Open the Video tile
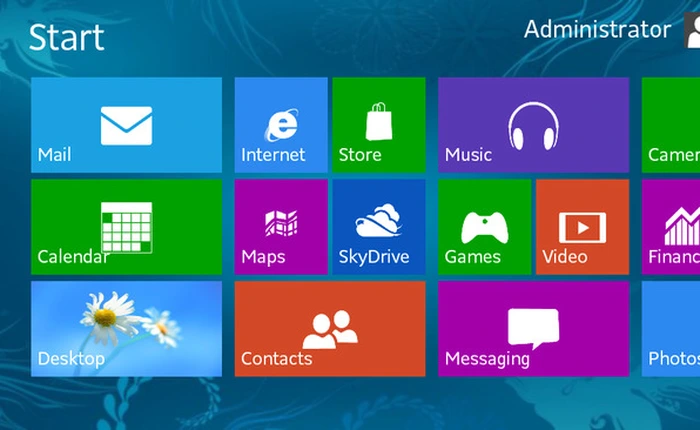 pos(583,227)
